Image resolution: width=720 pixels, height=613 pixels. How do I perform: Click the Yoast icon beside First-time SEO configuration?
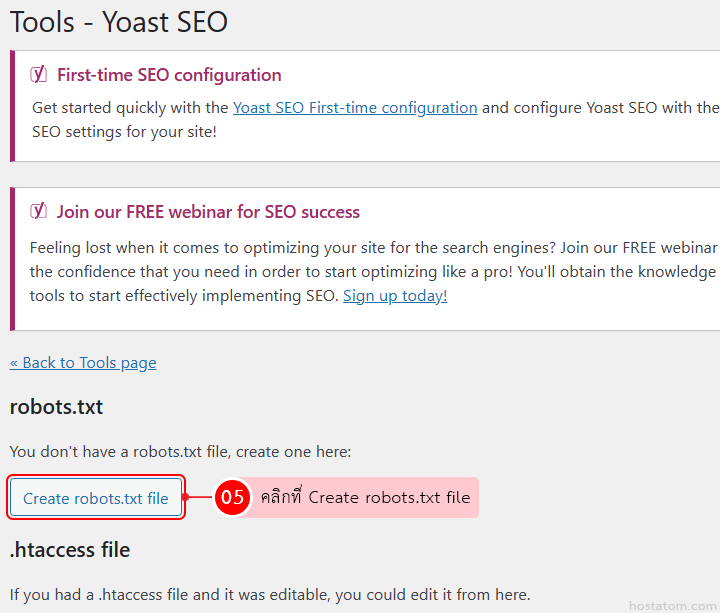point(39,74)
